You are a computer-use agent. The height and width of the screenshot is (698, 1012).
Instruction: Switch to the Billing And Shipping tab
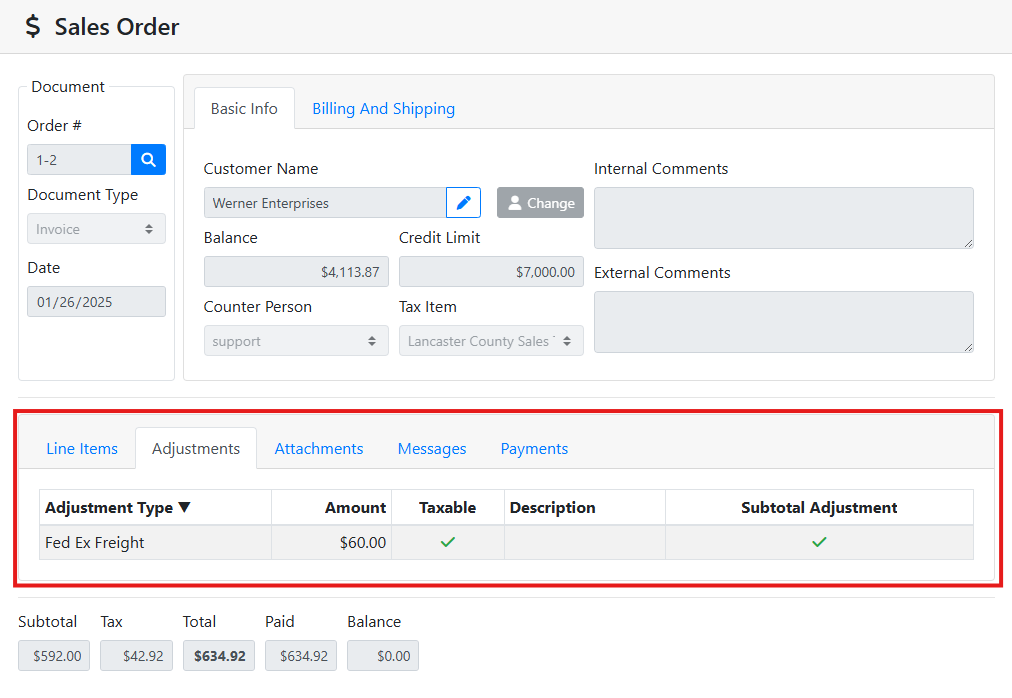point(383,109)
